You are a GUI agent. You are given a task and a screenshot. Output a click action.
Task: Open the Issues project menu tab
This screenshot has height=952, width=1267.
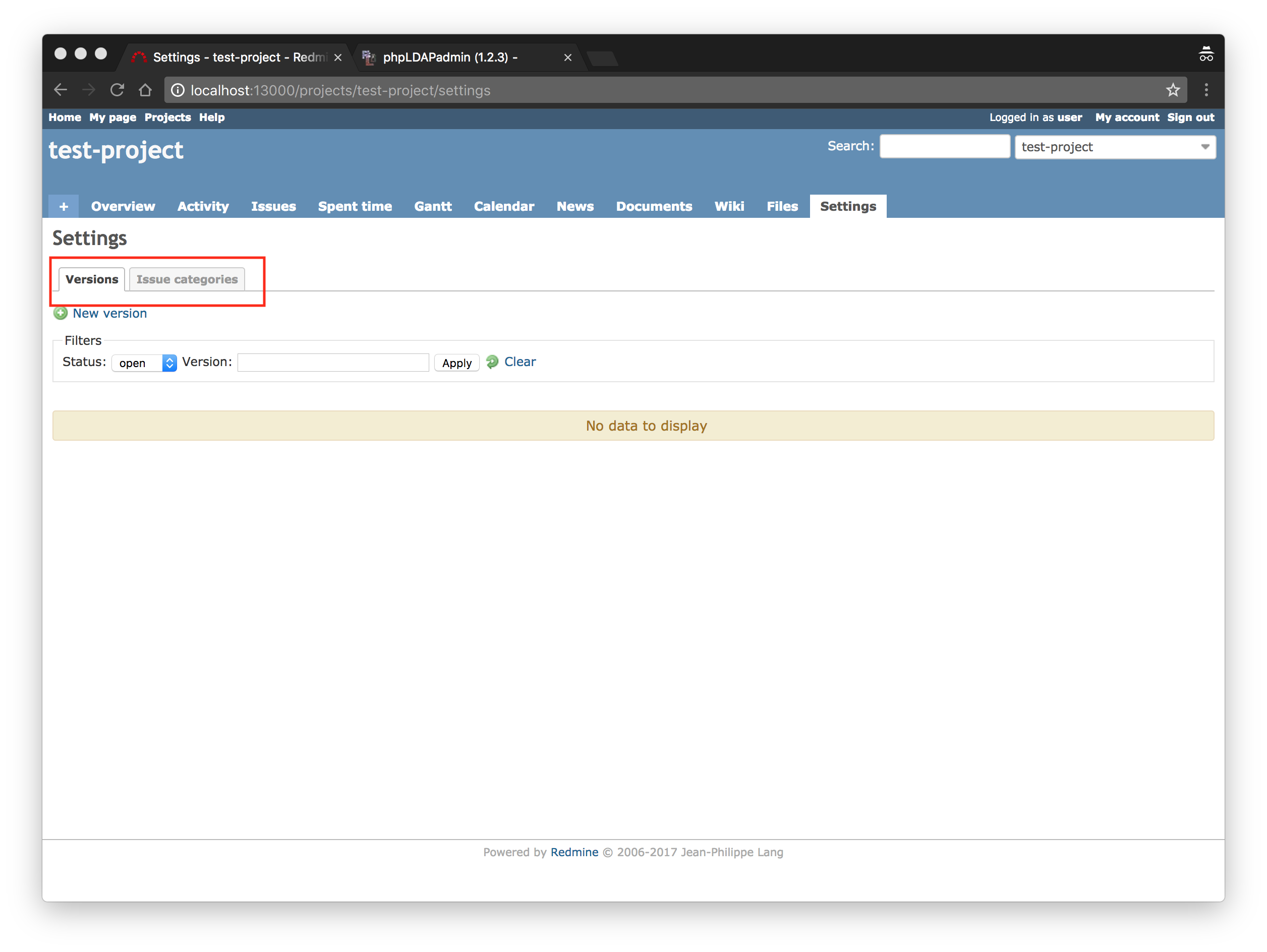(x=273, y=207)
